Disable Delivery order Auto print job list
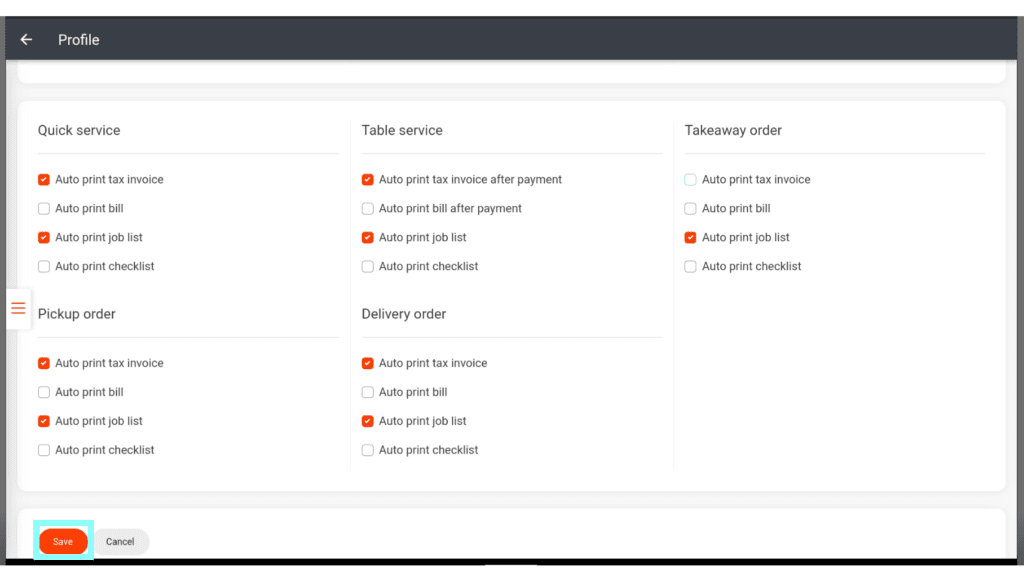The height and width of the screenshot is (569, 1024). pyautogui.click(x=368, y=422)
